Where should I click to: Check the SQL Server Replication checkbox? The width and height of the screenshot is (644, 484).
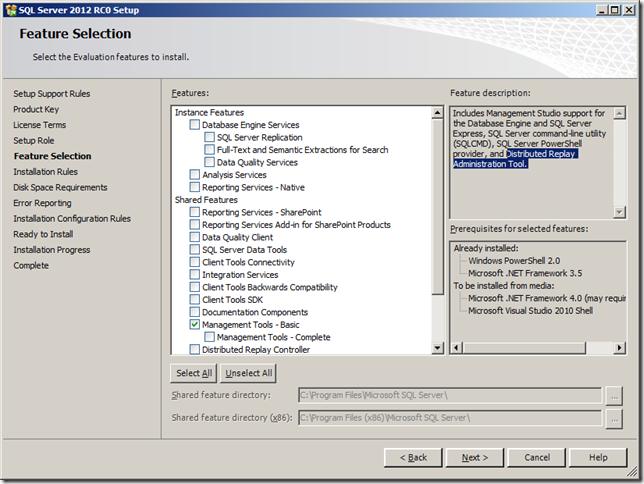209,137
